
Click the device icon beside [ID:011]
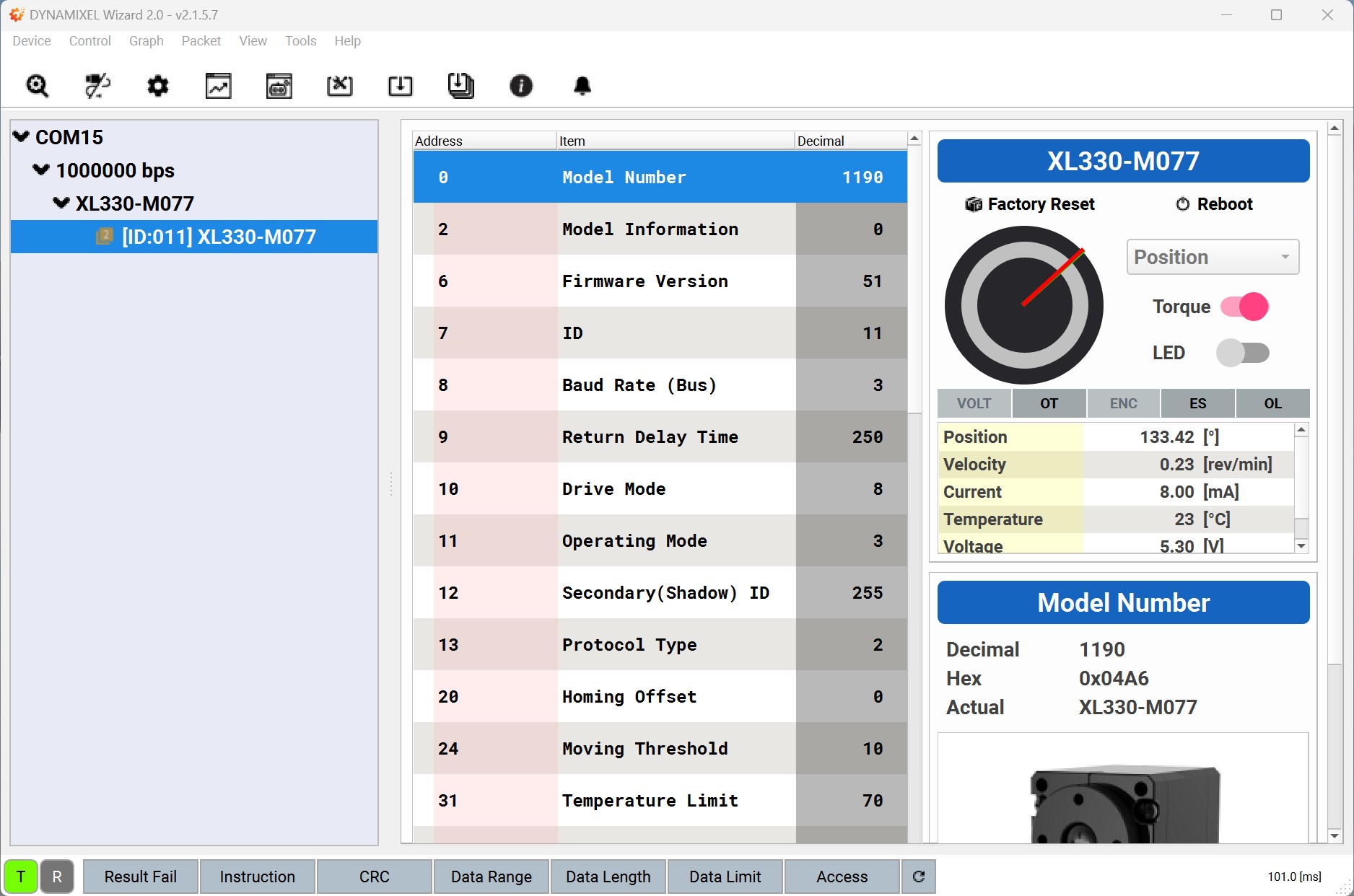point(105,236)
